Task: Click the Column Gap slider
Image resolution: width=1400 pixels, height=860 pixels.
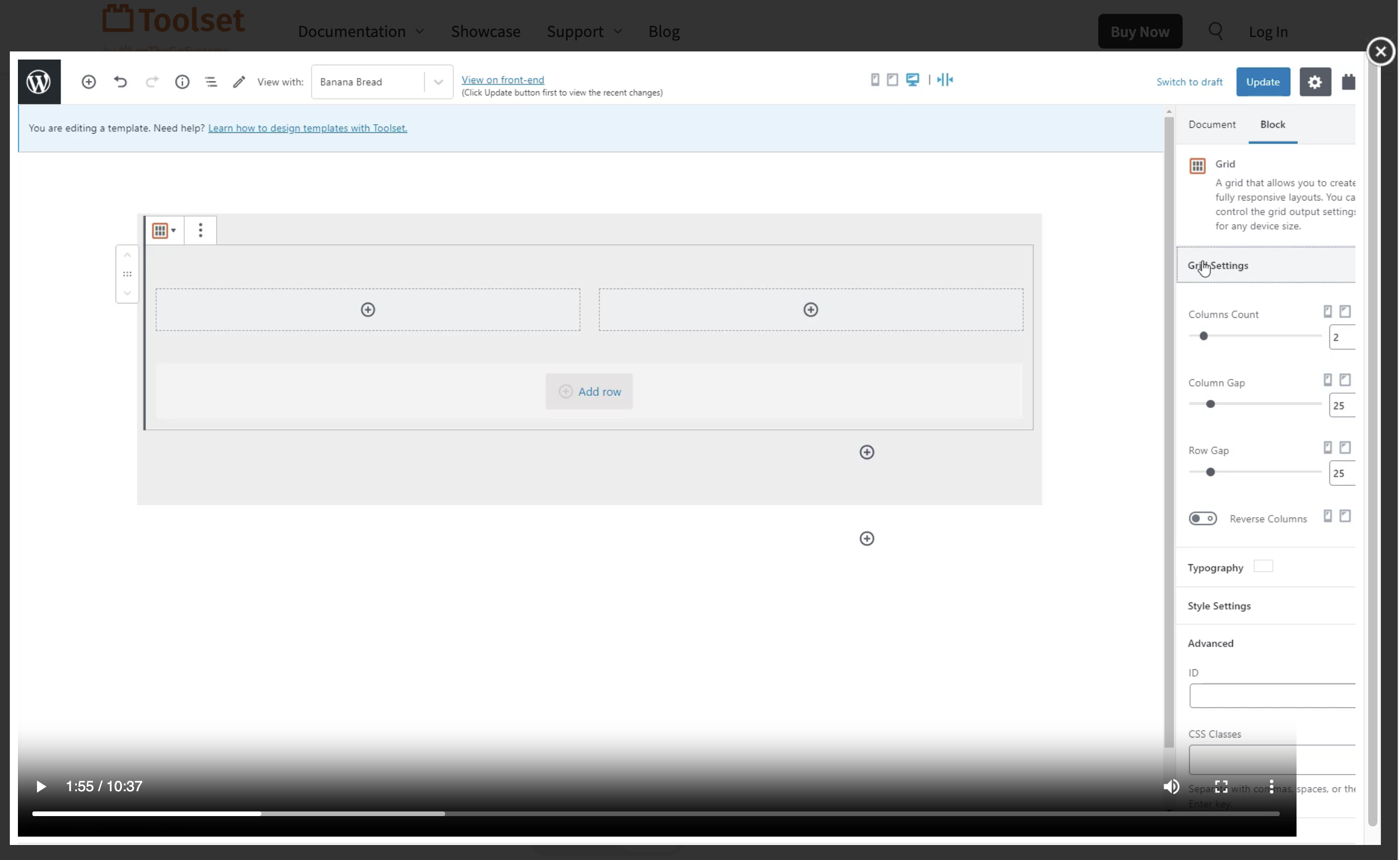Action: click(x=1255, y=404)
